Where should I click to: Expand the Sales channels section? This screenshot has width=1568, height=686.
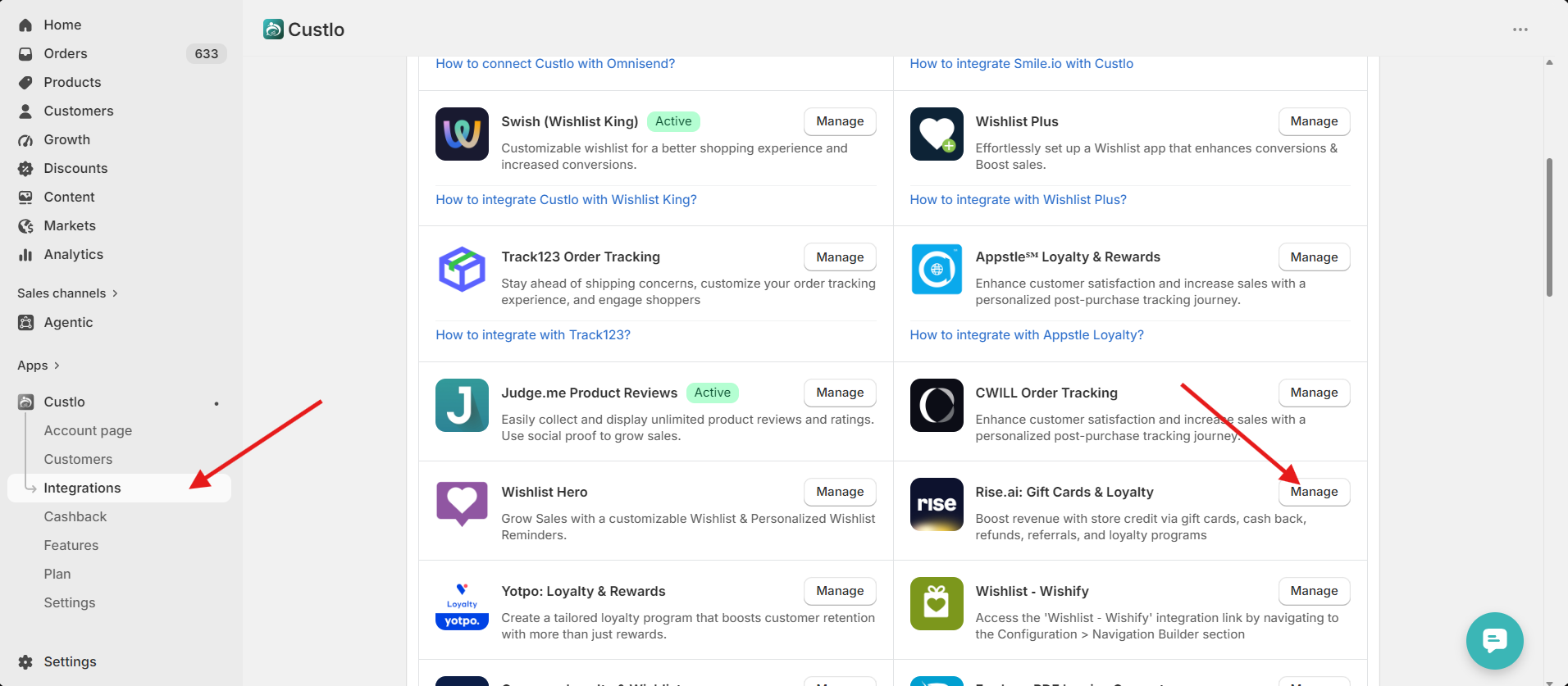67,293
